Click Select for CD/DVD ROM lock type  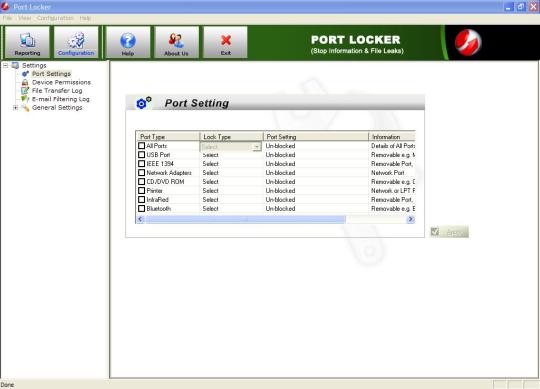tap(210, 182)
